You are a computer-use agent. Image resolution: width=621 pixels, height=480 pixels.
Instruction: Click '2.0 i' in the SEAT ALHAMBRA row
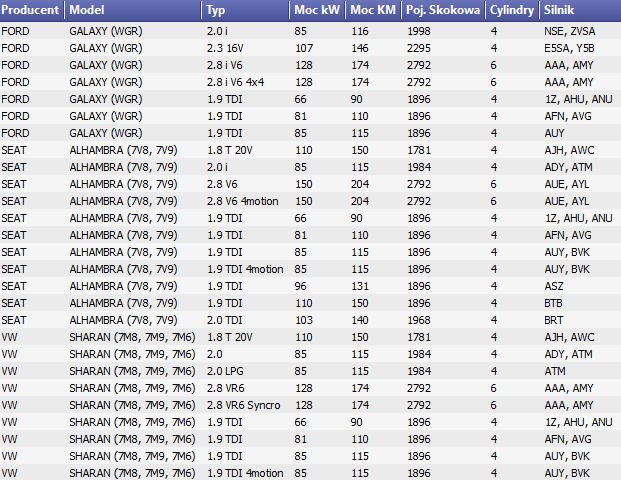(217, 168)
